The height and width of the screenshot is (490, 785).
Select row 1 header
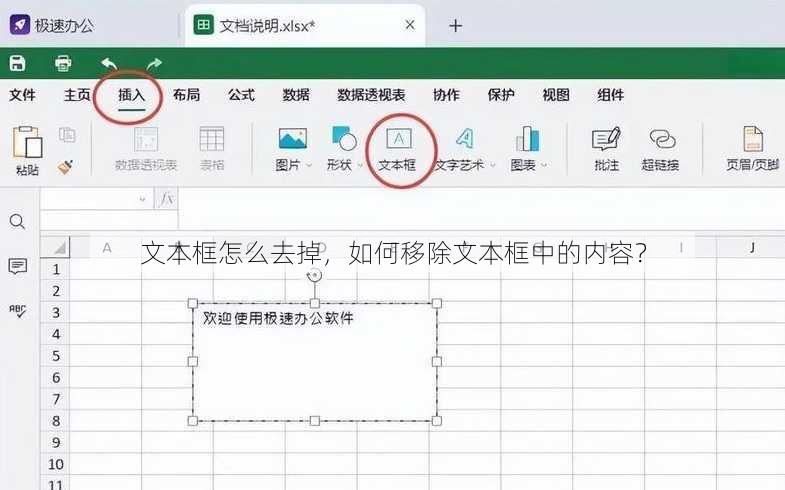(56, 269)
